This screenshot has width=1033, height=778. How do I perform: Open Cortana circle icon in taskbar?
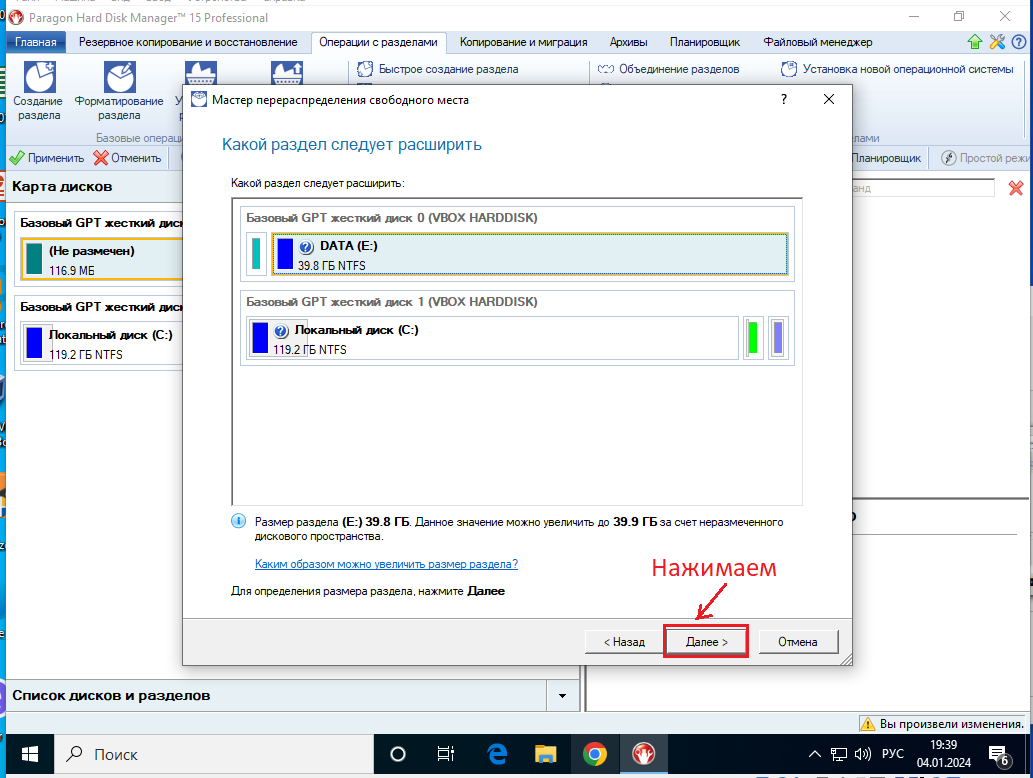click(398, 754)
